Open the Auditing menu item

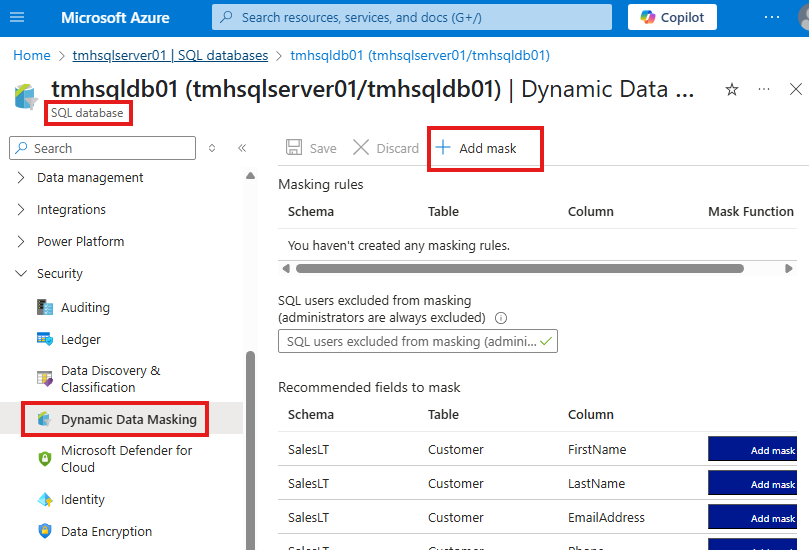click(85, 308)
